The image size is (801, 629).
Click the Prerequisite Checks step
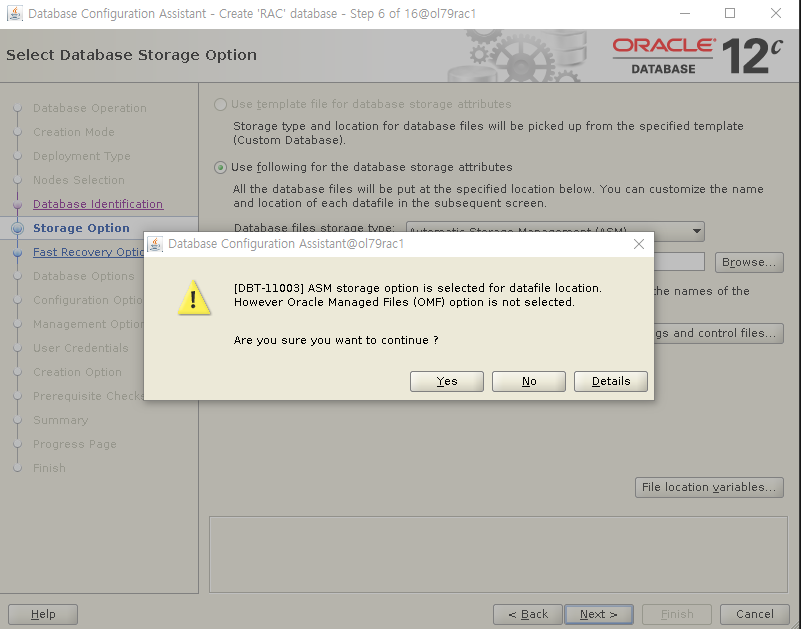point(88,397)
